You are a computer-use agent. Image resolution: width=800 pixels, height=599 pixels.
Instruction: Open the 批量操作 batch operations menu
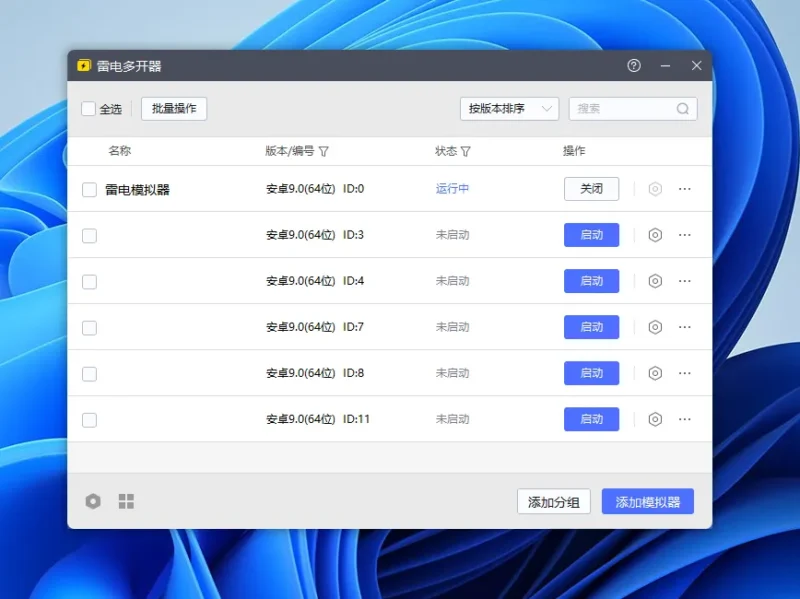[174, 109]
